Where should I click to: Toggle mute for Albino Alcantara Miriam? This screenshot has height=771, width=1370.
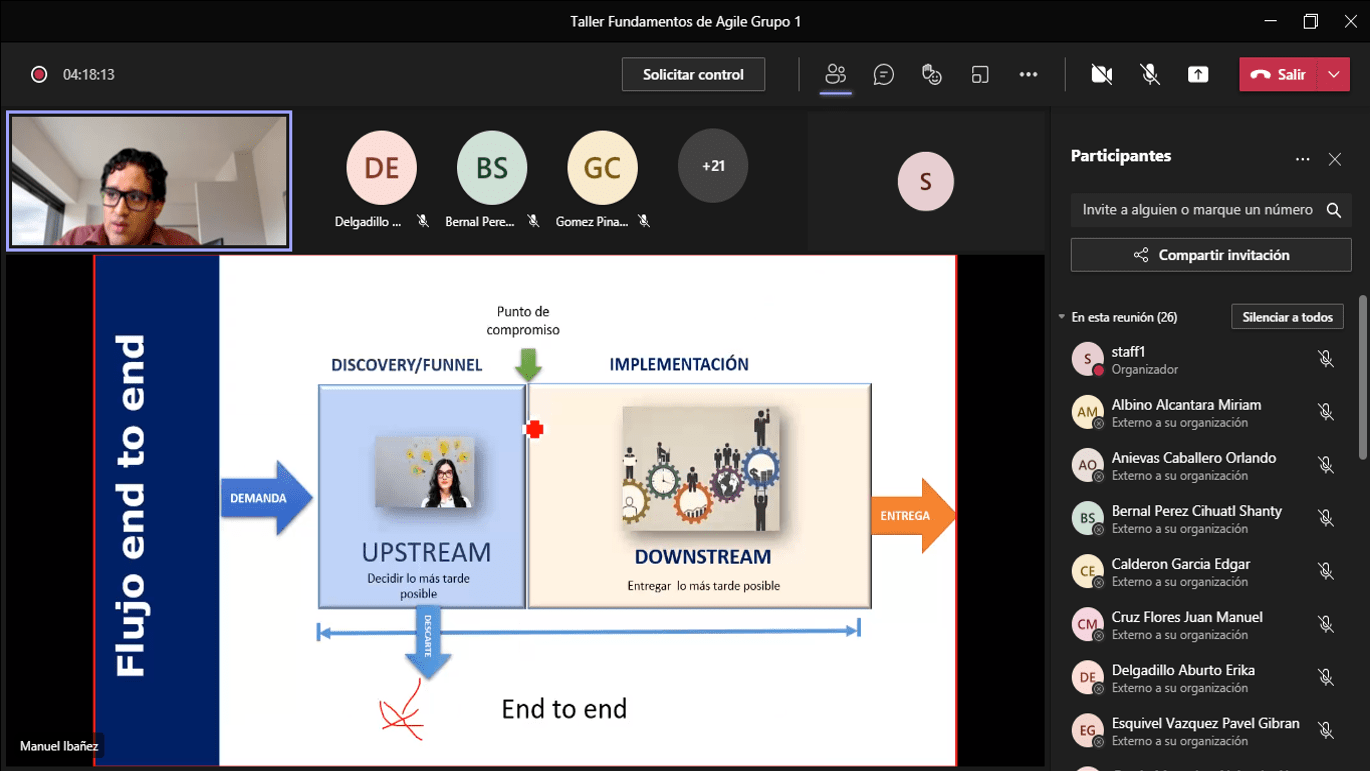(x=1325, y=412)
